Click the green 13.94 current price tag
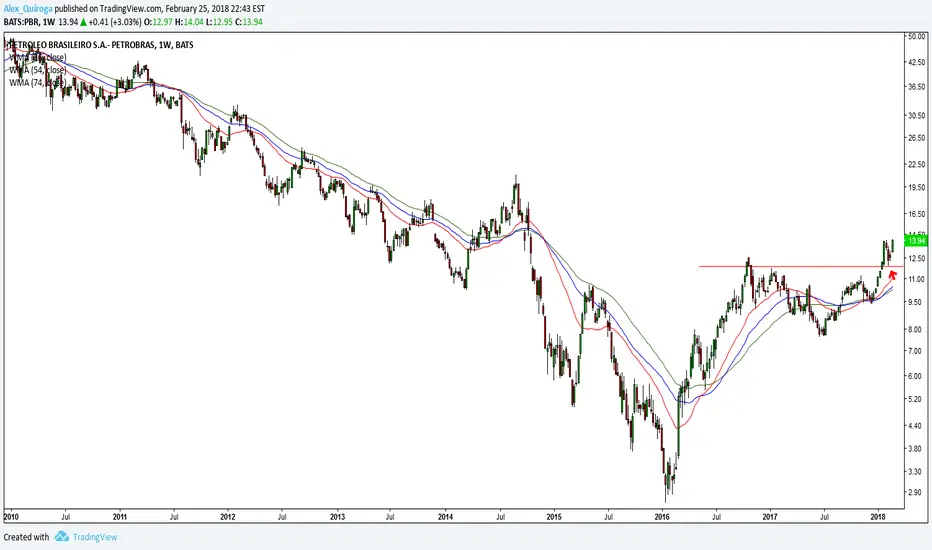The height and width of the screenshot is (550, 932). 916,241
